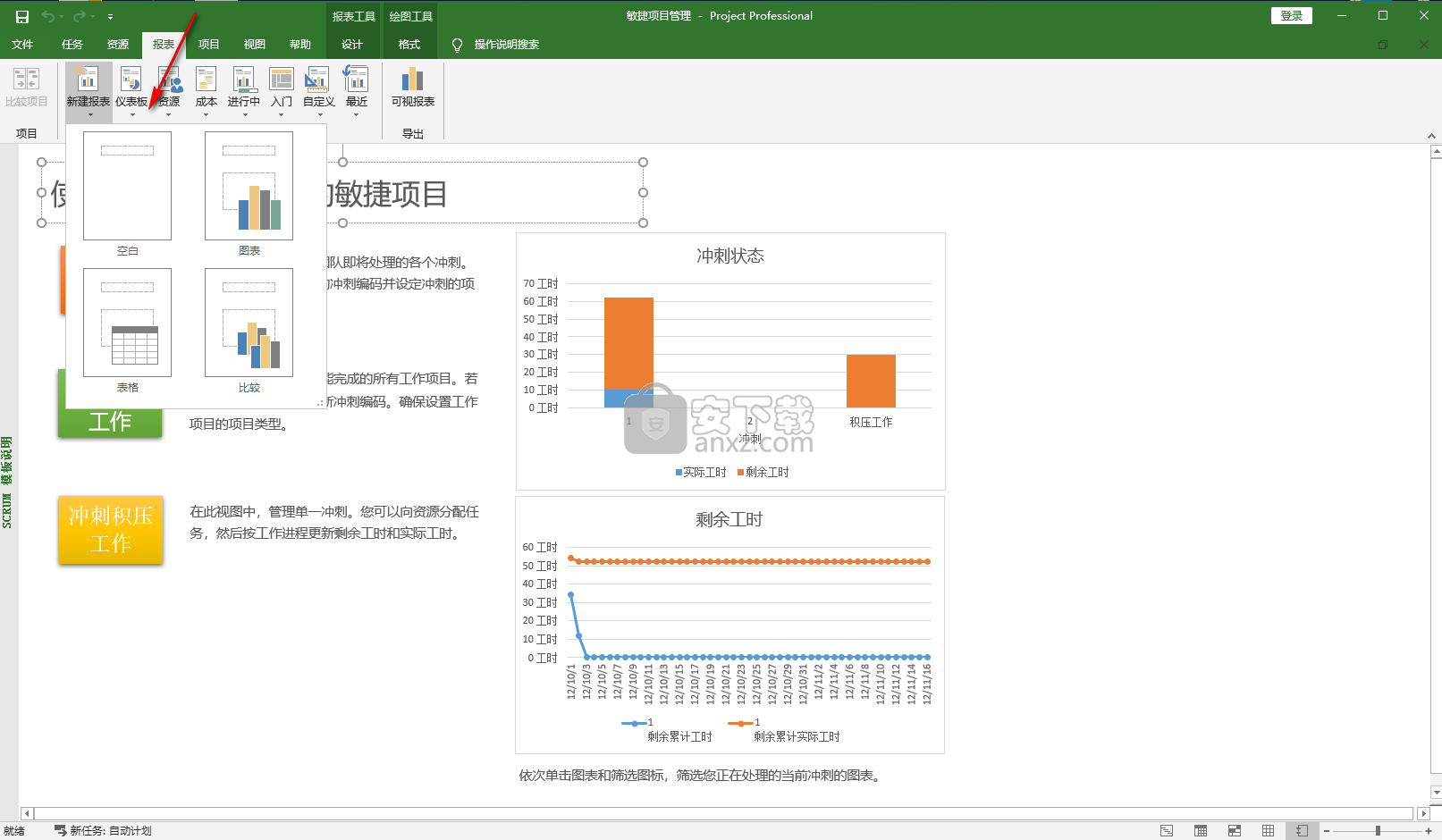The height and width of the screenshot is (840, 1442).
Task: Click the 敏捷项目 report title text box
Action: tap(342, 193)
